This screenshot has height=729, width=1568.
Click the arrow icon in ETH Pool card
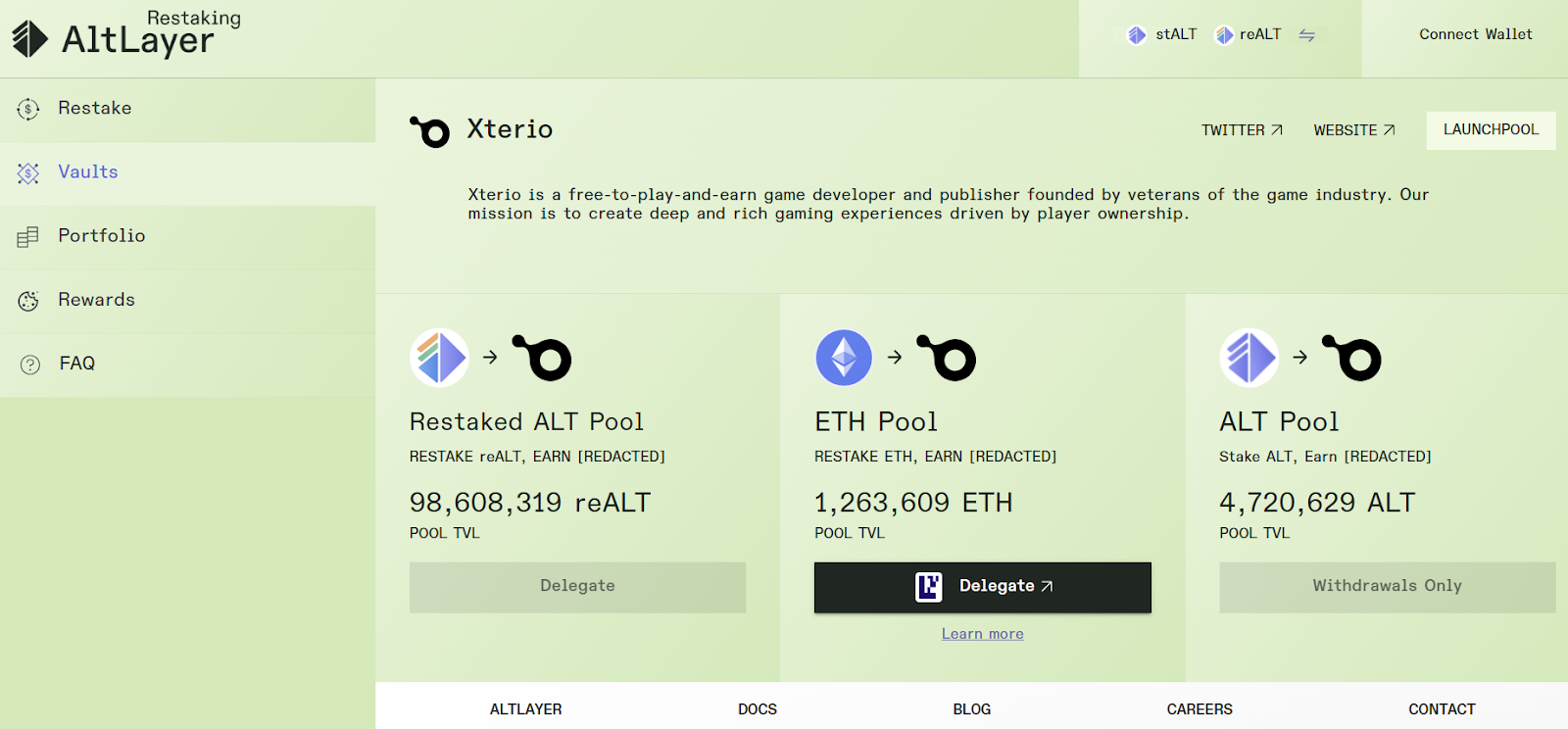[x=895, y=358]
